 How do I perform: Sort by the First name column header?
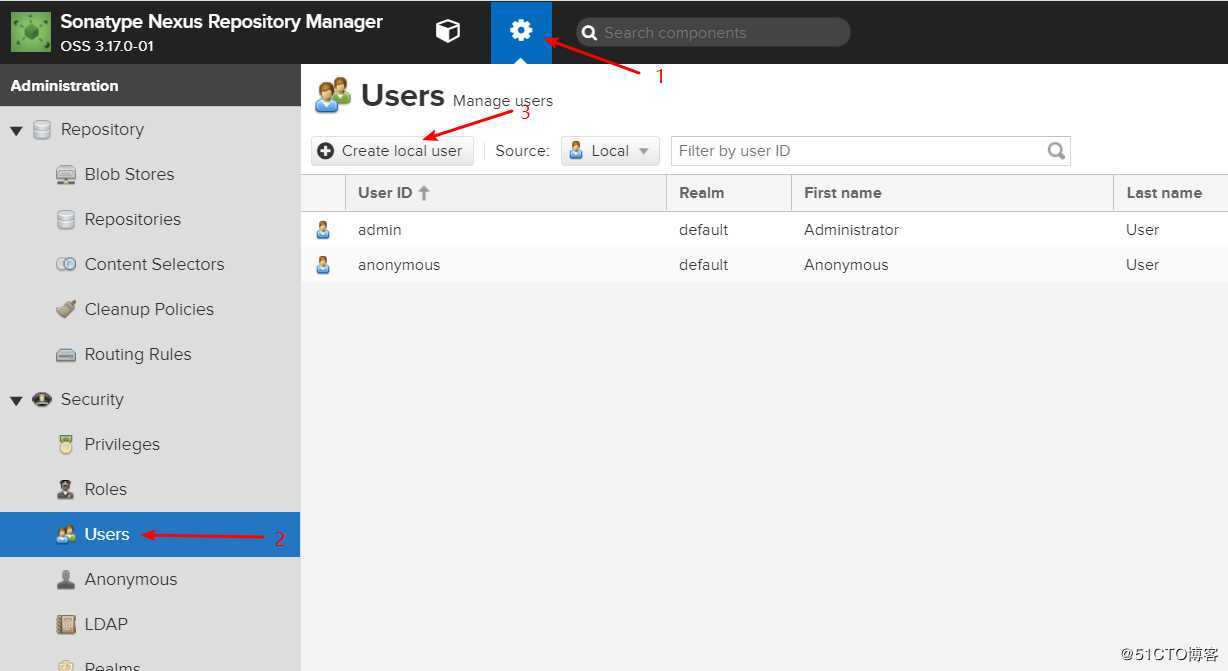click(x=952, y=193)
